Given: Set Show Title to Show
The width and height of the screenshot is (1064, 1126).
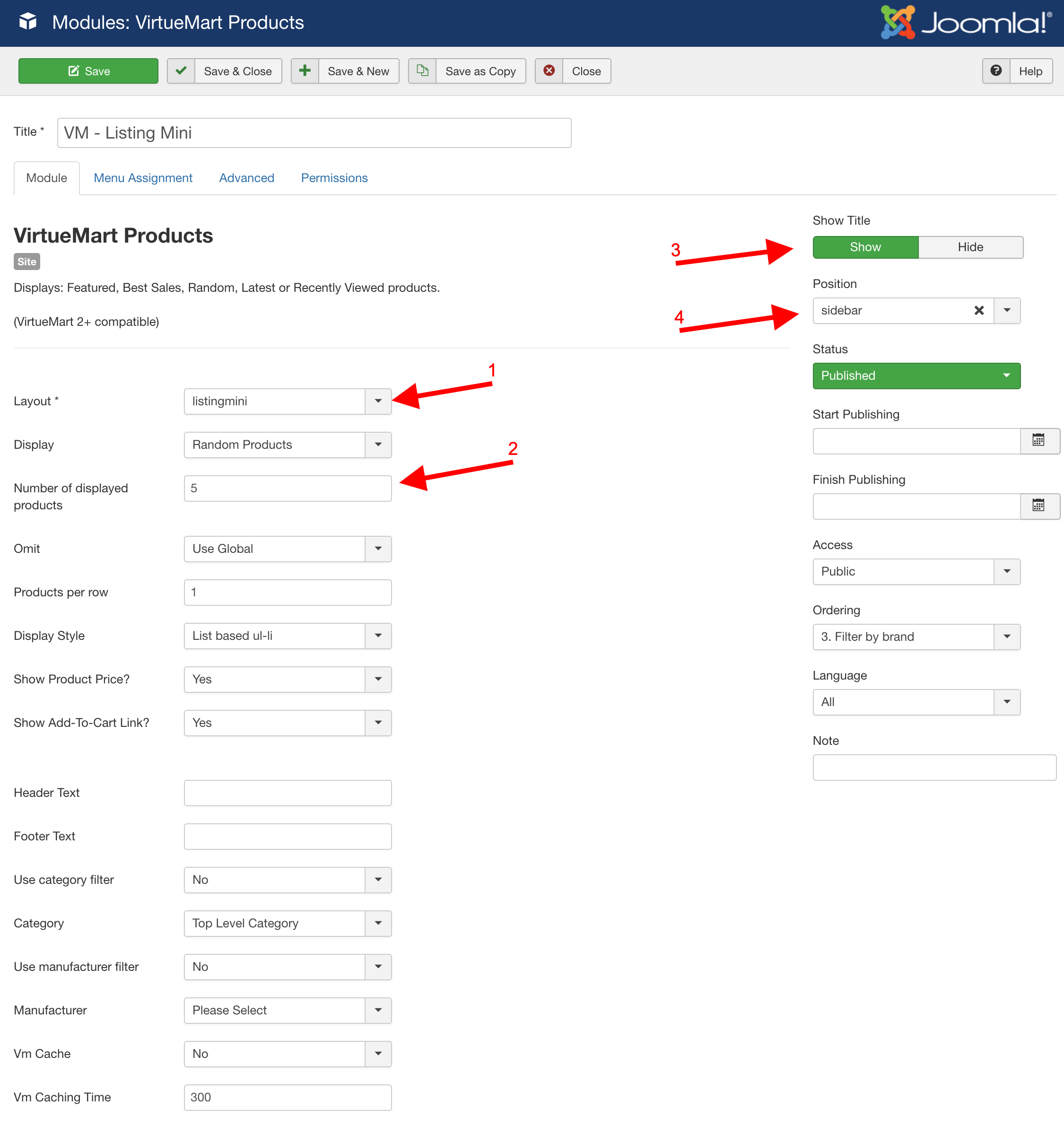Looking at the screenshot, I should click(x=865, y=247).
